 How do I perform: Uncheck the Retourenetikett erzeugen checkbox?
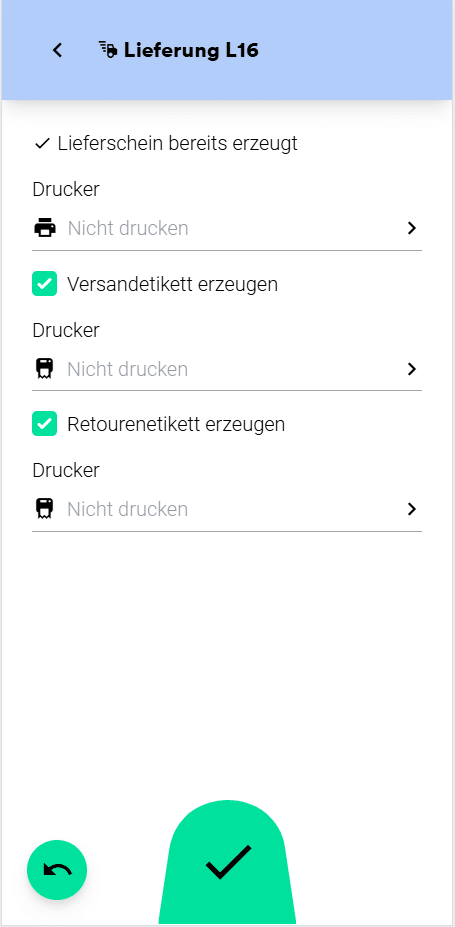click(x=44, y=424)
